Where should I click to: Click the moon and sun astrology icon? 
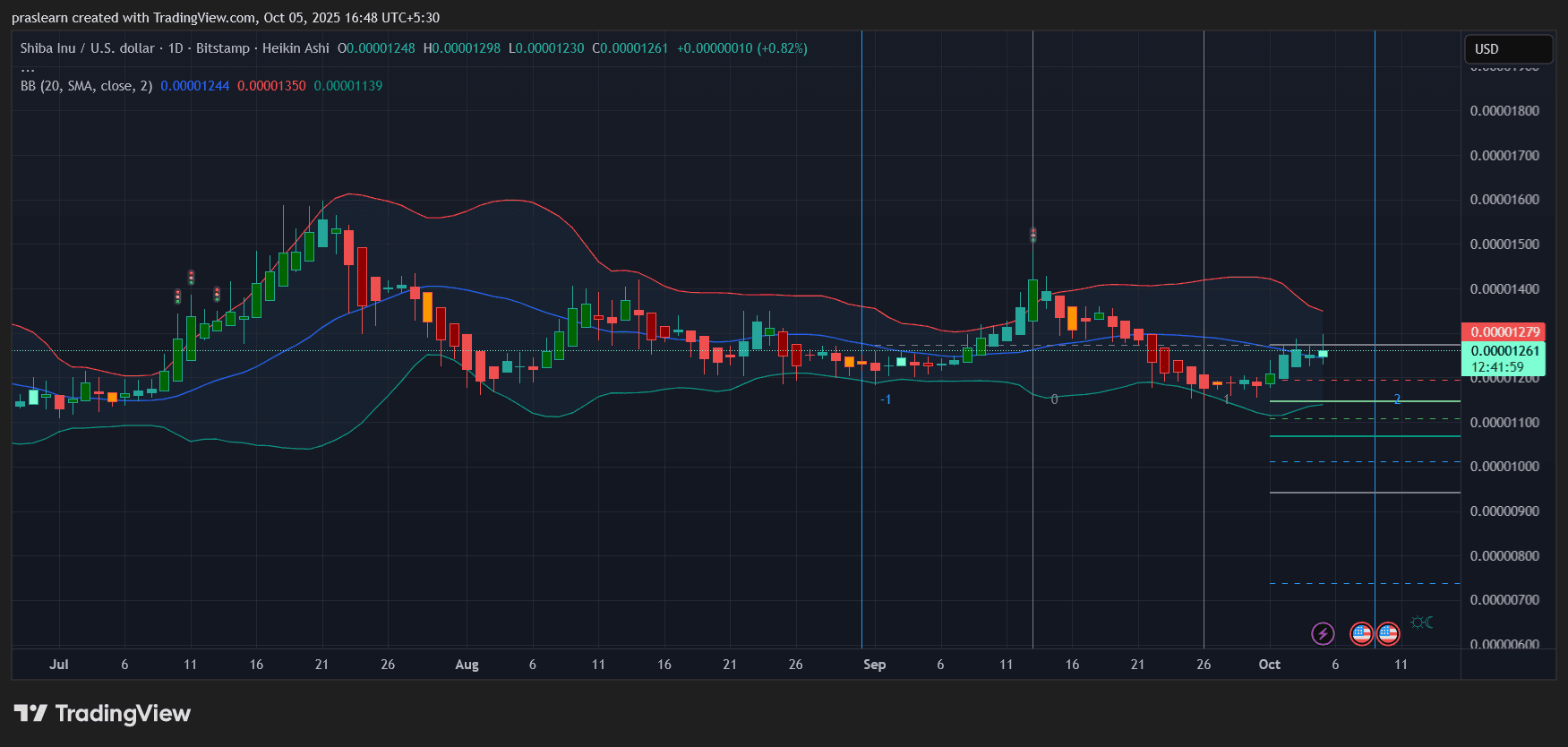point(1421,622)
